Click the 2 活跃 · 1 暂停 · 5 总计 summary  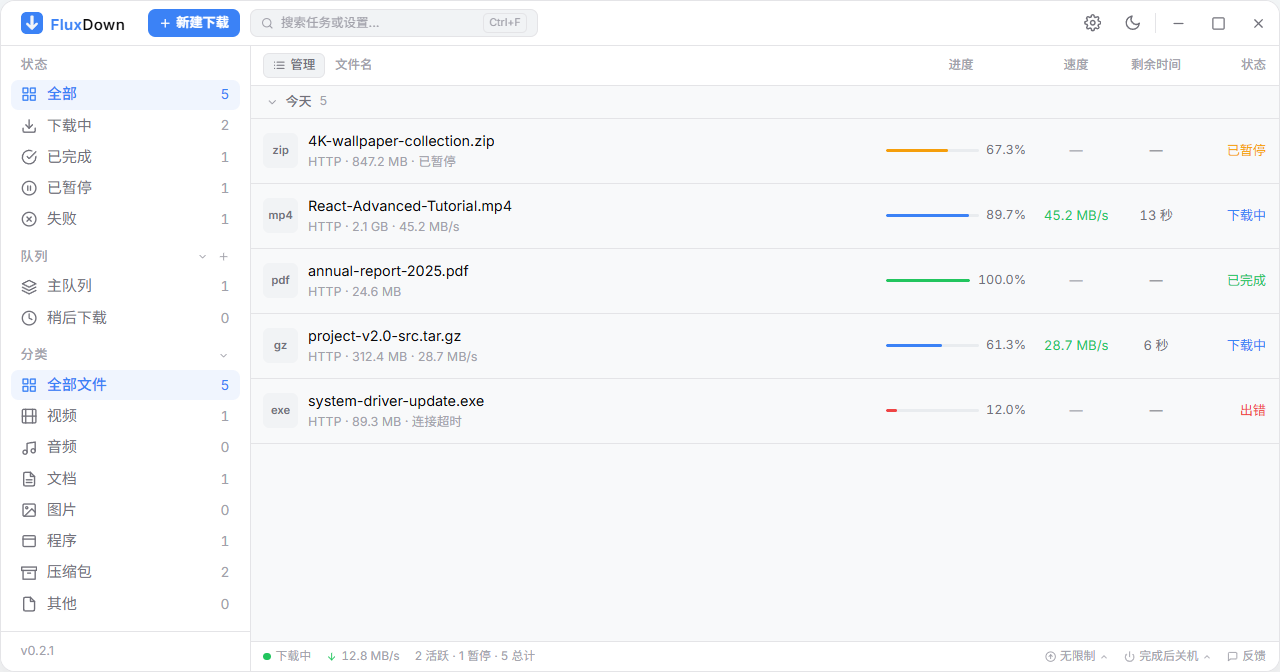point(475,656)
